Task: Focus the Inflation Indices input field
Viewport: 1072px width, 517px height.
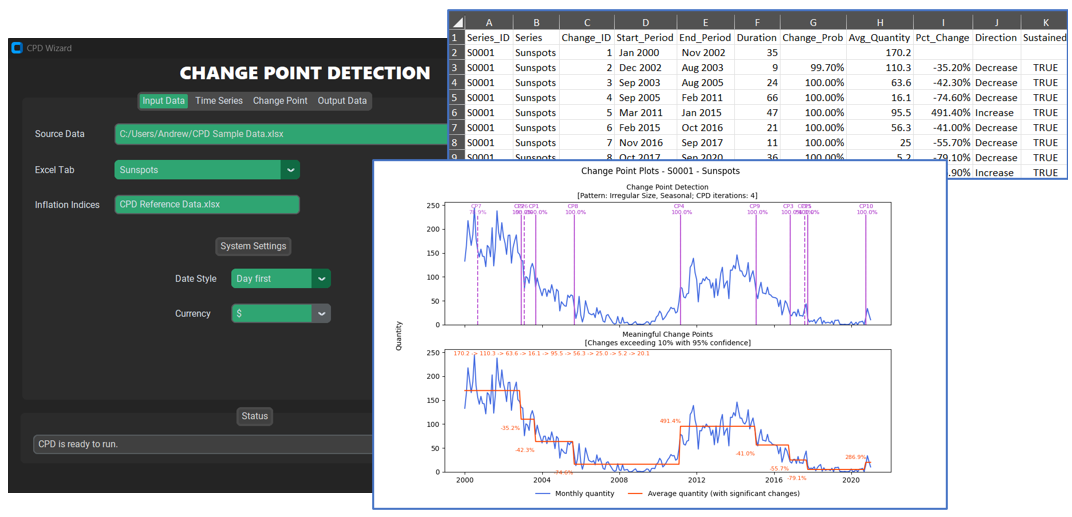Action: point(207,205)
